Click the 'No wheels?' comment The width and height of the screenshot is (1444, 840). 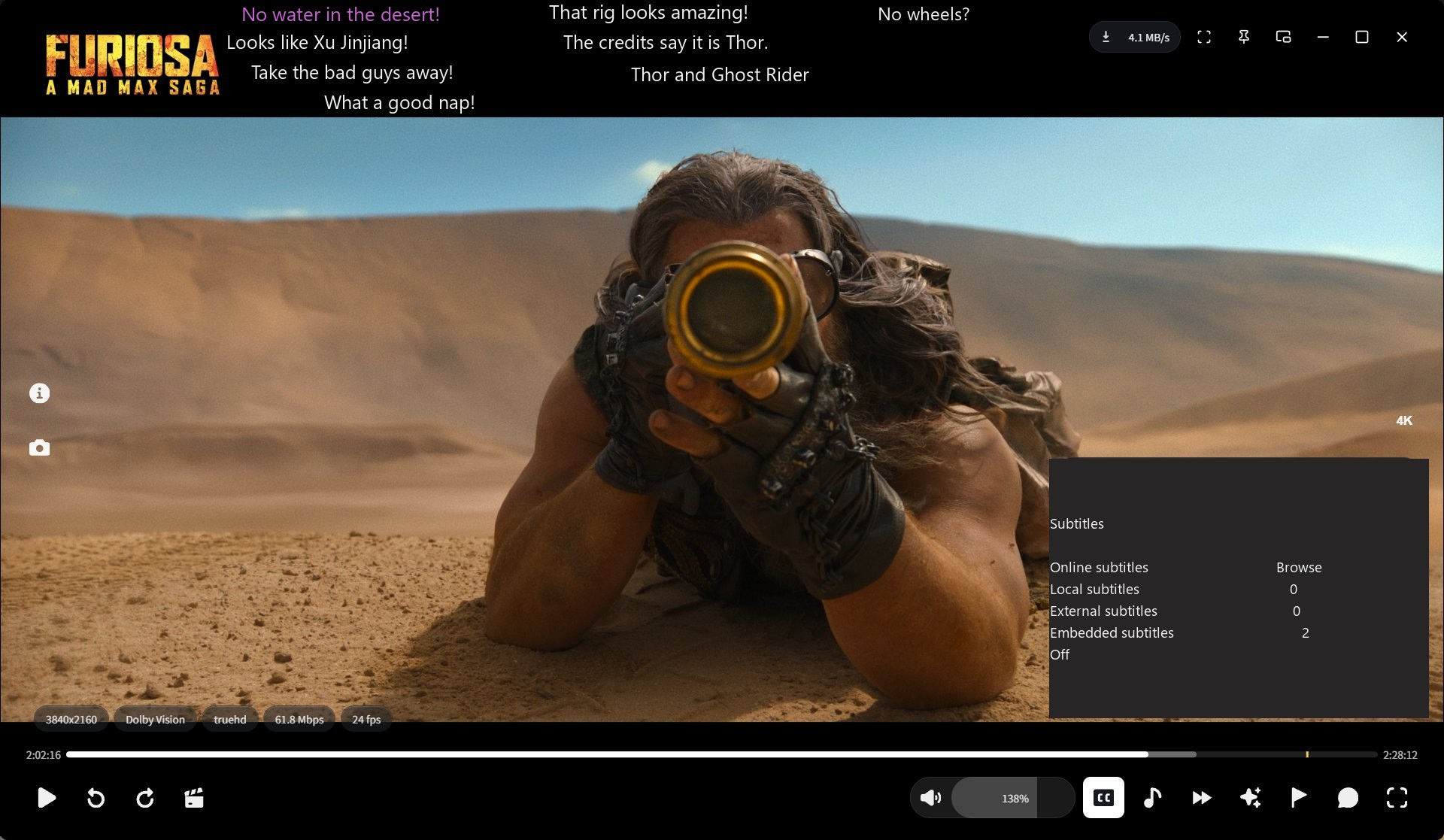924,14
